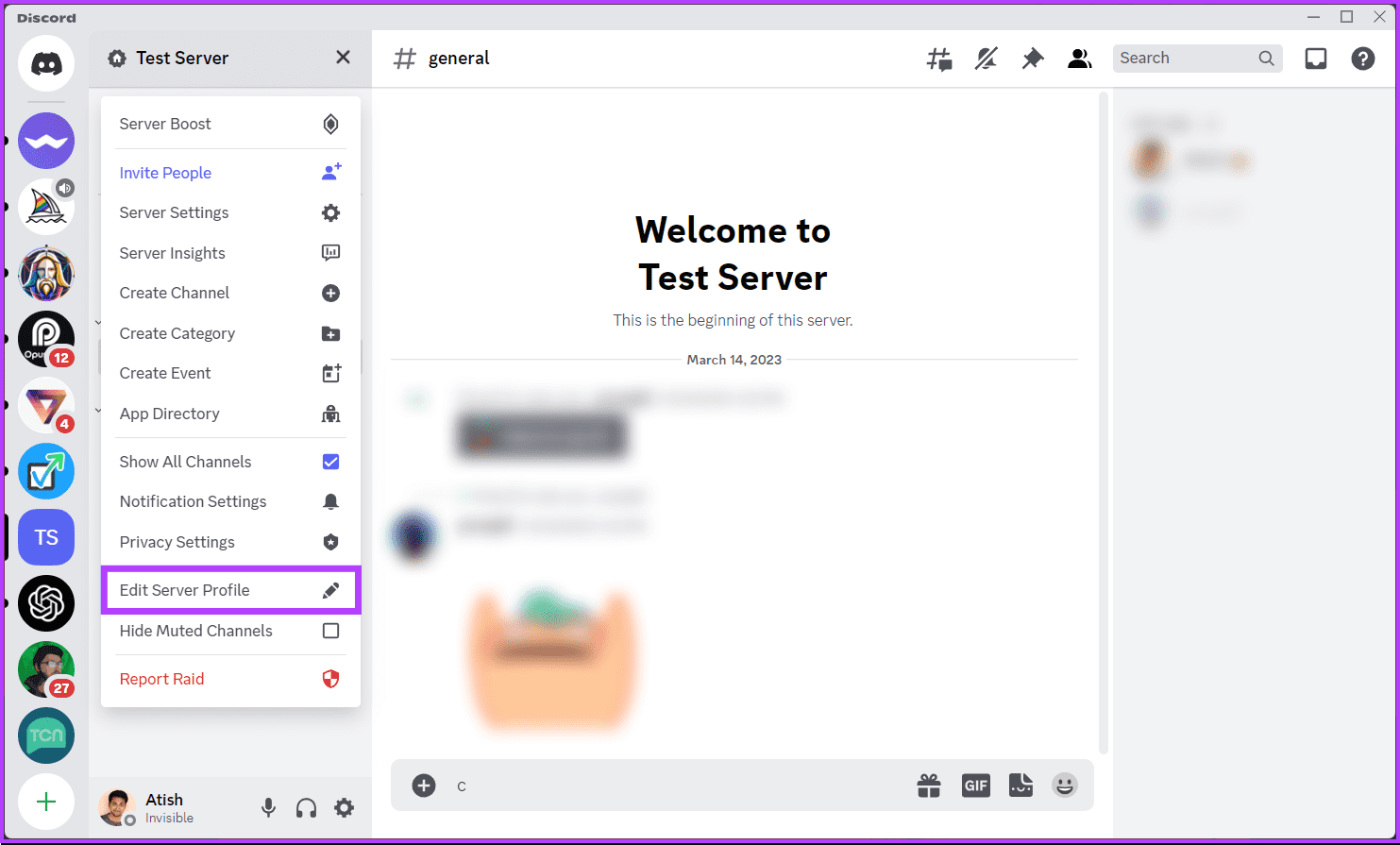Add a server with green plus button
The width and height of the screenshot is (1400, 845).
(x=46, y=802)
